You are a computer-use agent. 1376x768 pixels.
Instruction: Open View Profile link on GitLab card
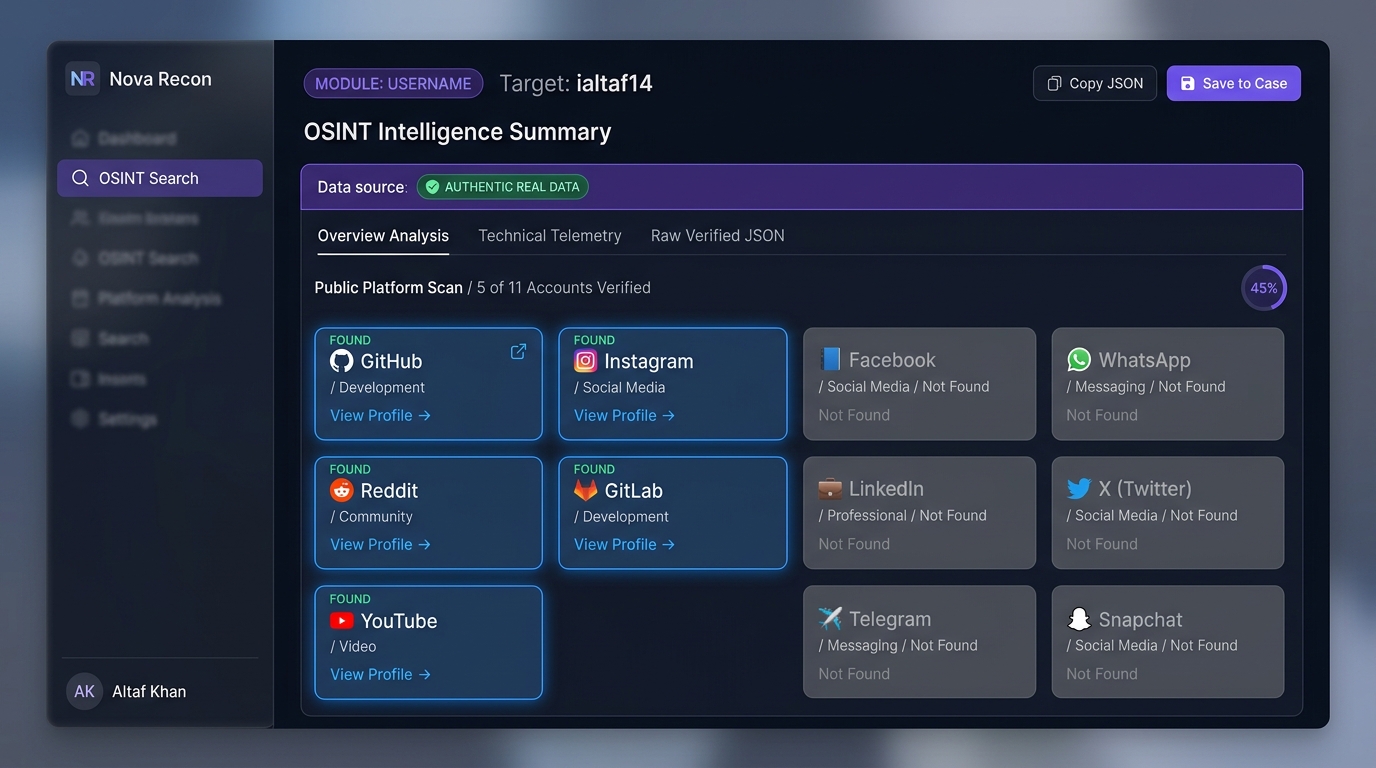(x=624, y=544)
